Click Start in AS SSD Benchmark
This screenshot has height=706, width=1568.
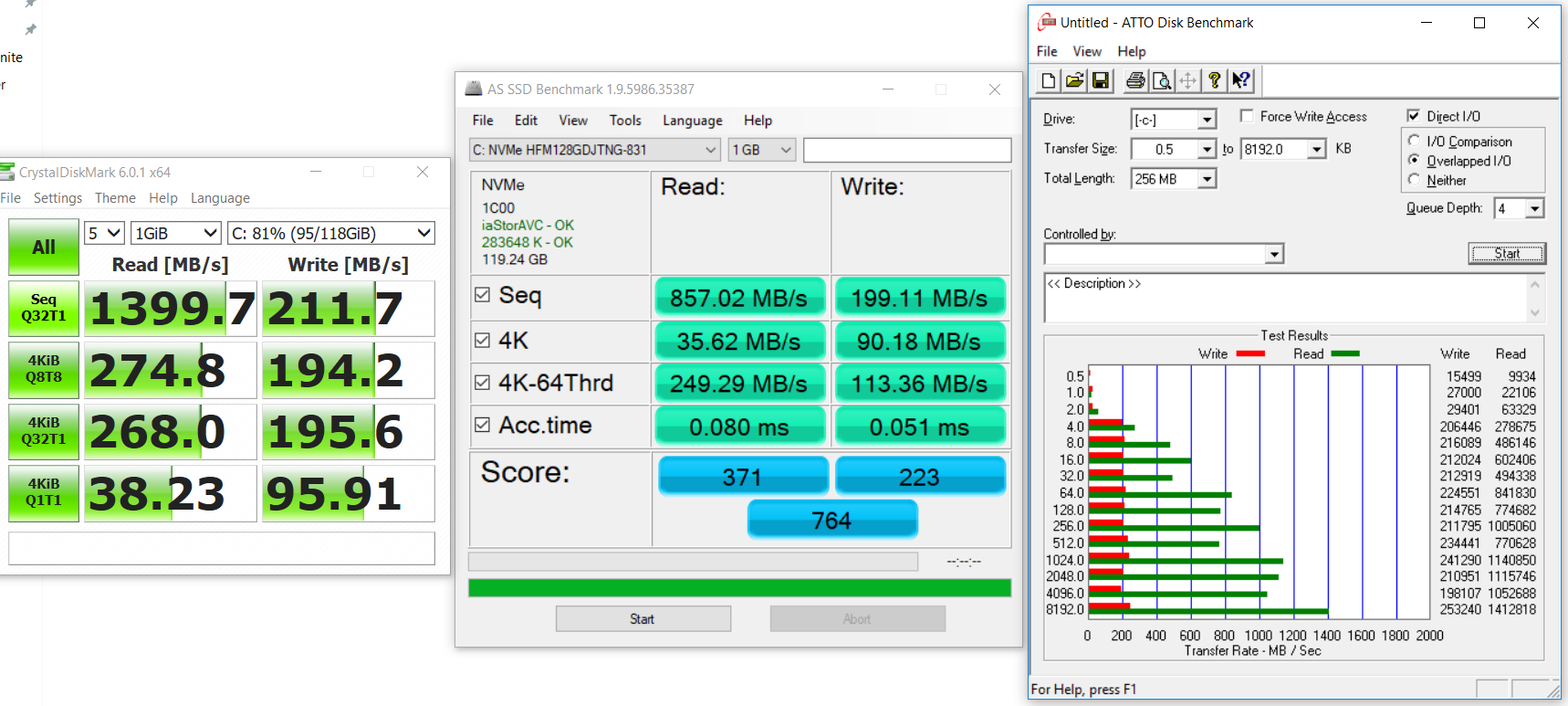tap(643, 618)
